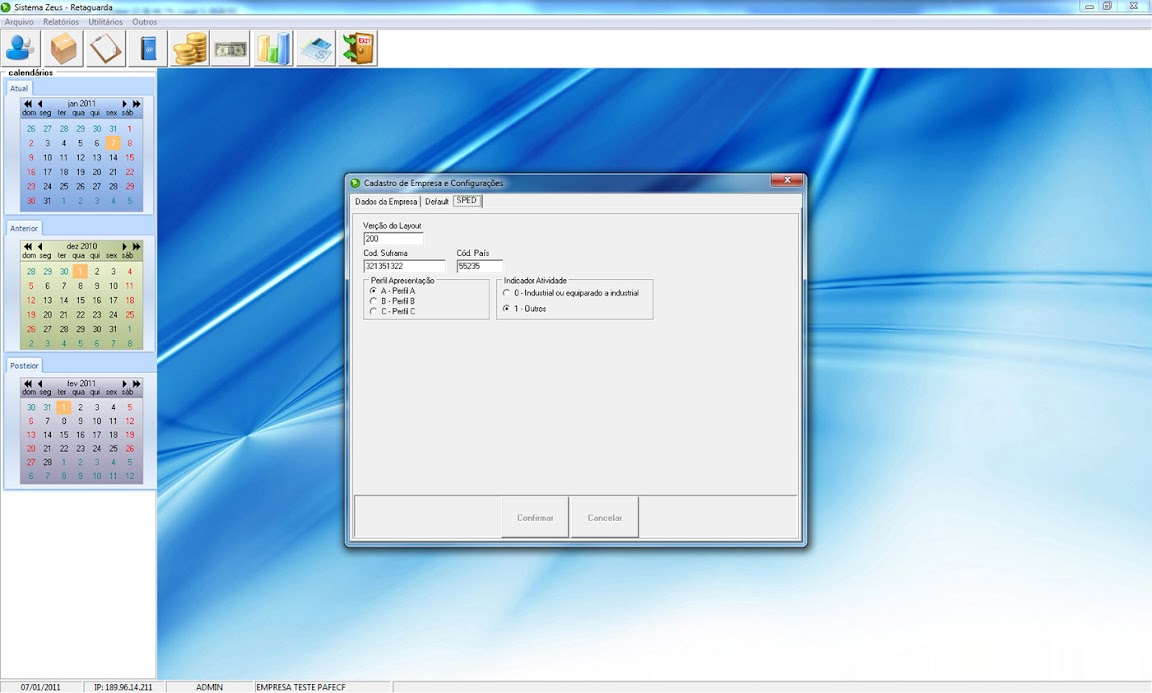Screen dimensions: 1152x693
Task: Open the Arquivo menu
Action: (19, 22)
